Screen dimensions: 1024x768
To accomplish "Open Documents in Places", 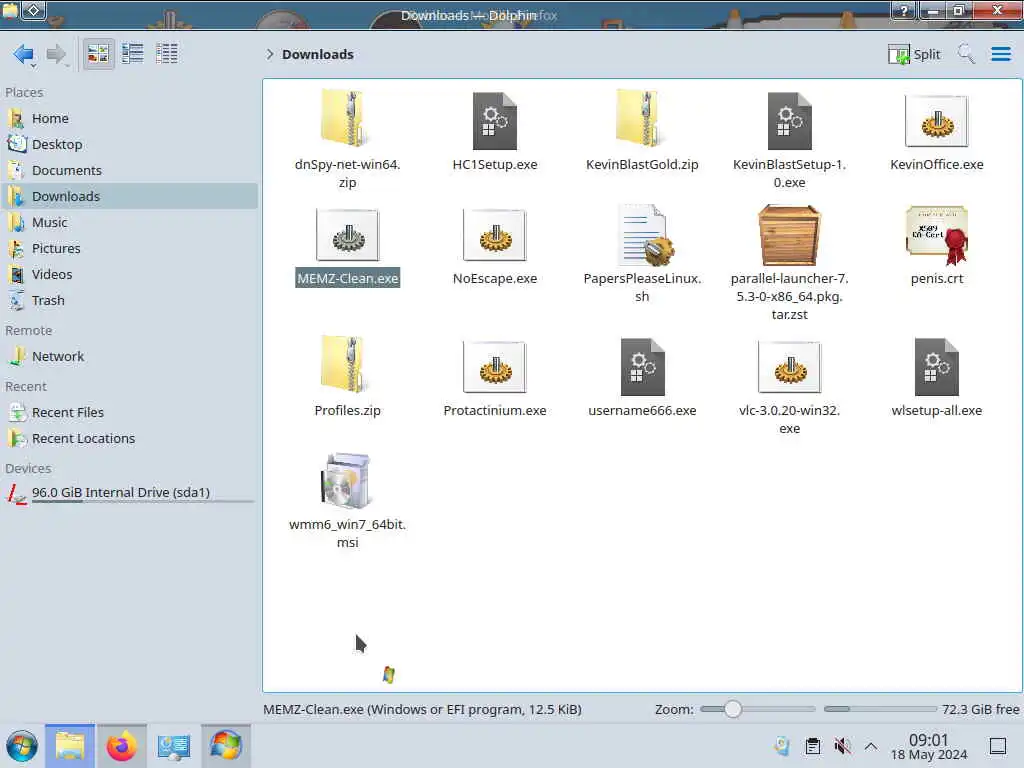I will (131, 170).
